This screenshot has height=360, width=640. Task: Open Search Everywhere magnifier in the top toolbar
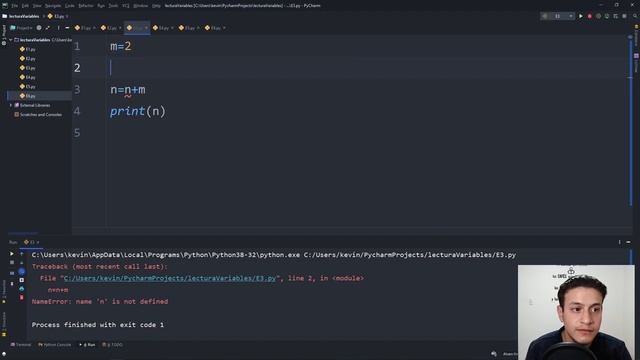click(x=635, y=16)
